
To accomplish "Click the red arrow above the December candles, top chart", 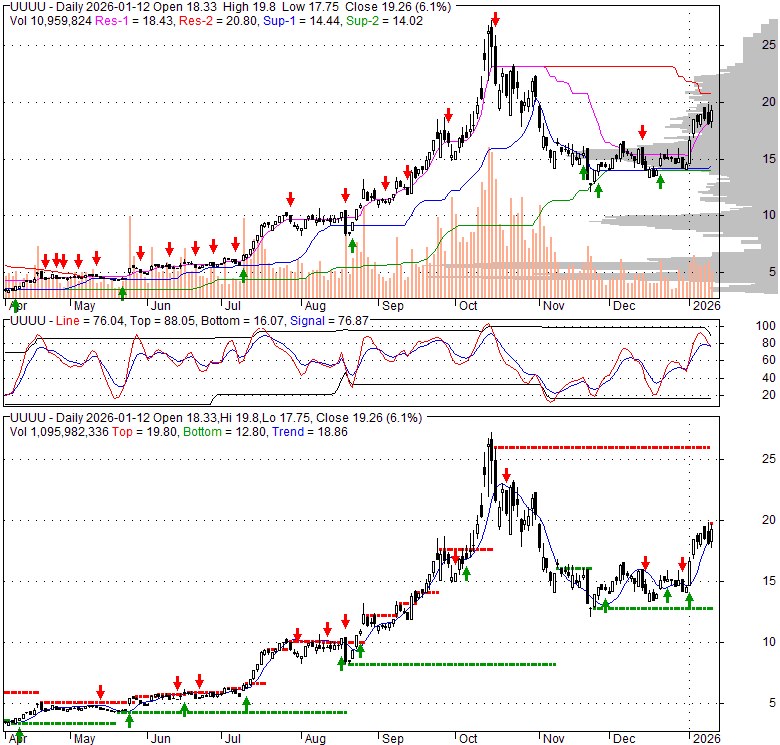I will (642, 132).
